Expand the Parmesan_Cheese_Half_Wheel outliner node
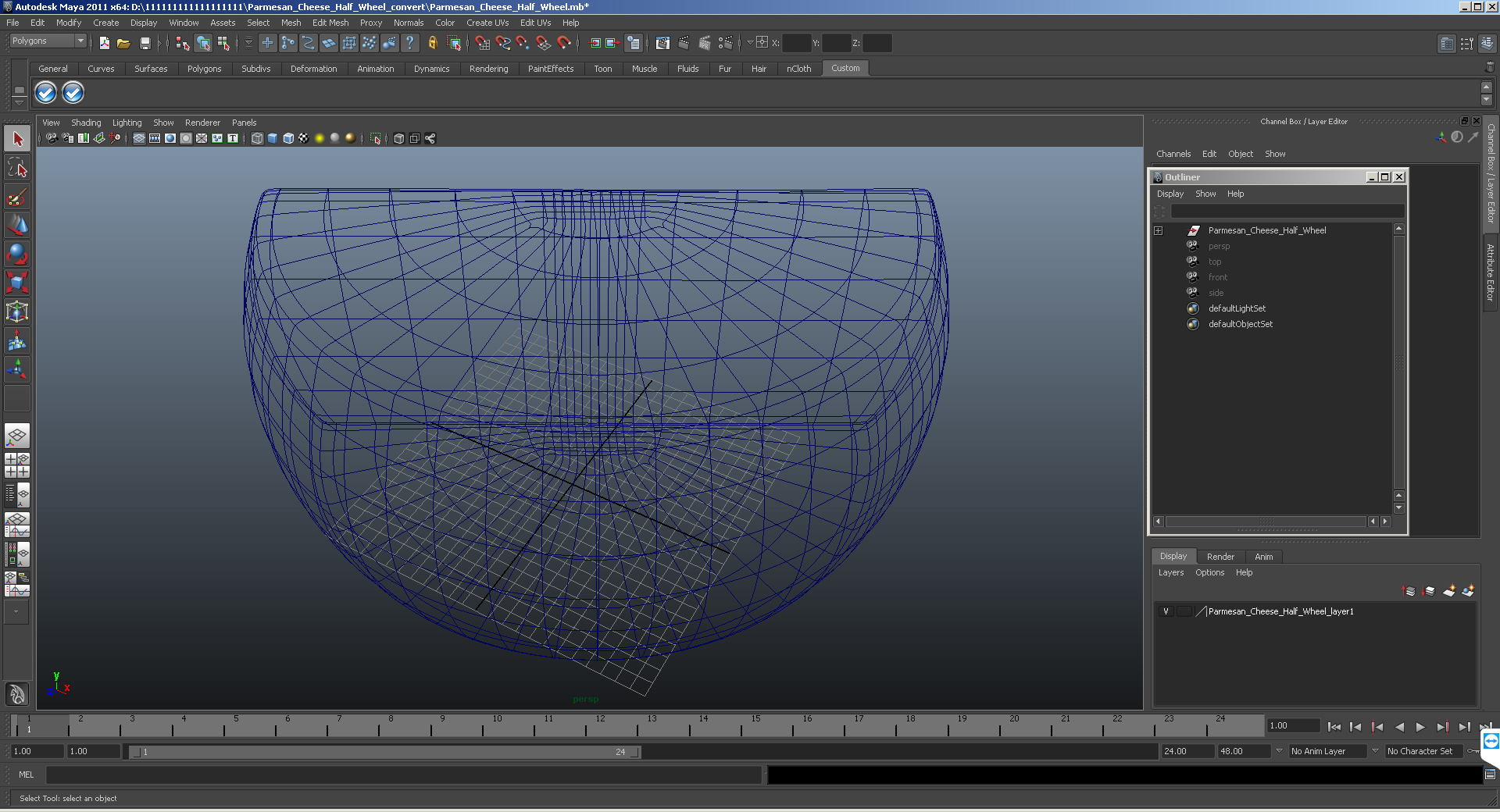Image resolution: width=1500 pixels, height=812 pixels. pos(1159,230)
